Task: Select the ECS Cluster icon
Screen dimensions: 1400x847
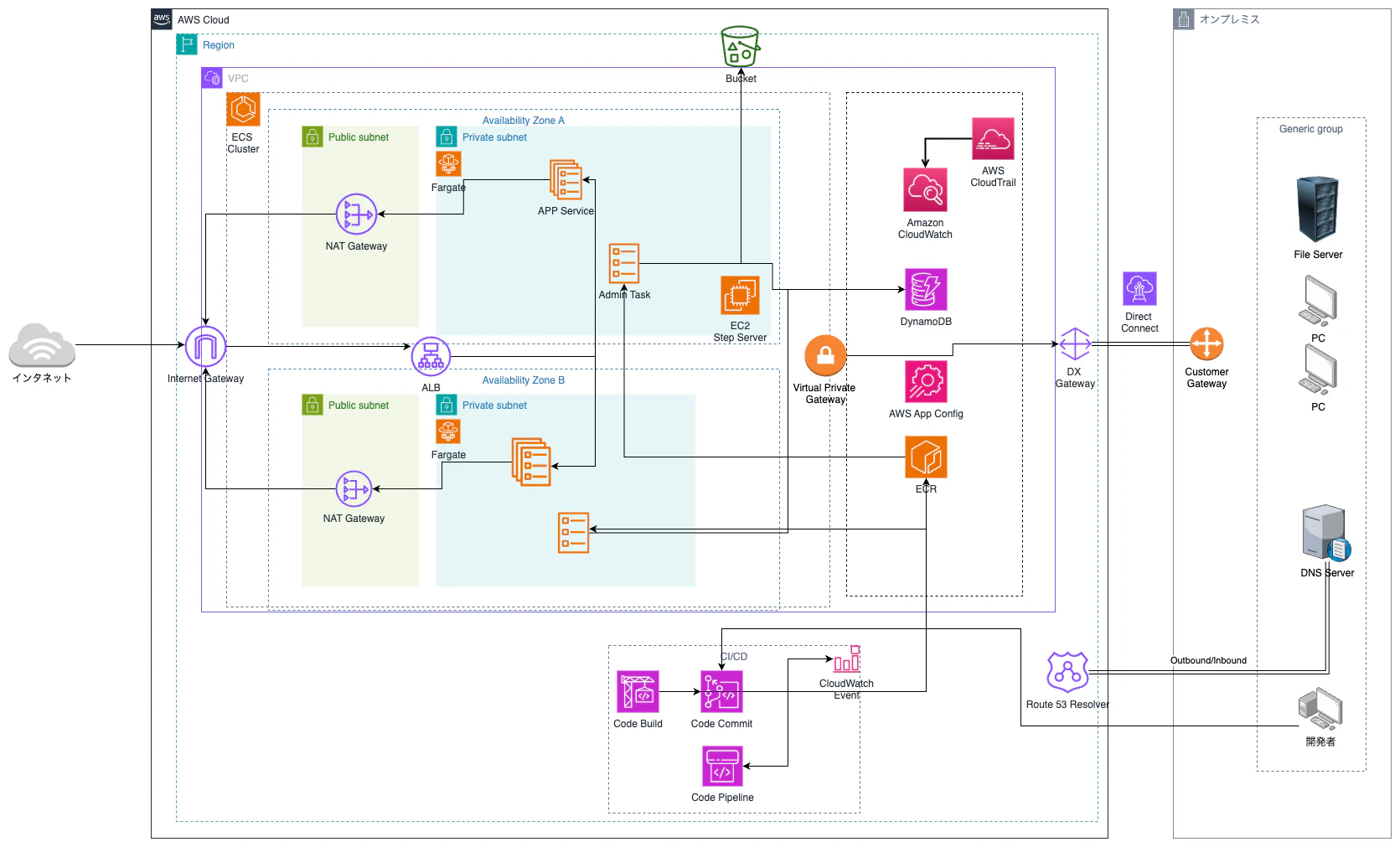Action: (243, 110)
